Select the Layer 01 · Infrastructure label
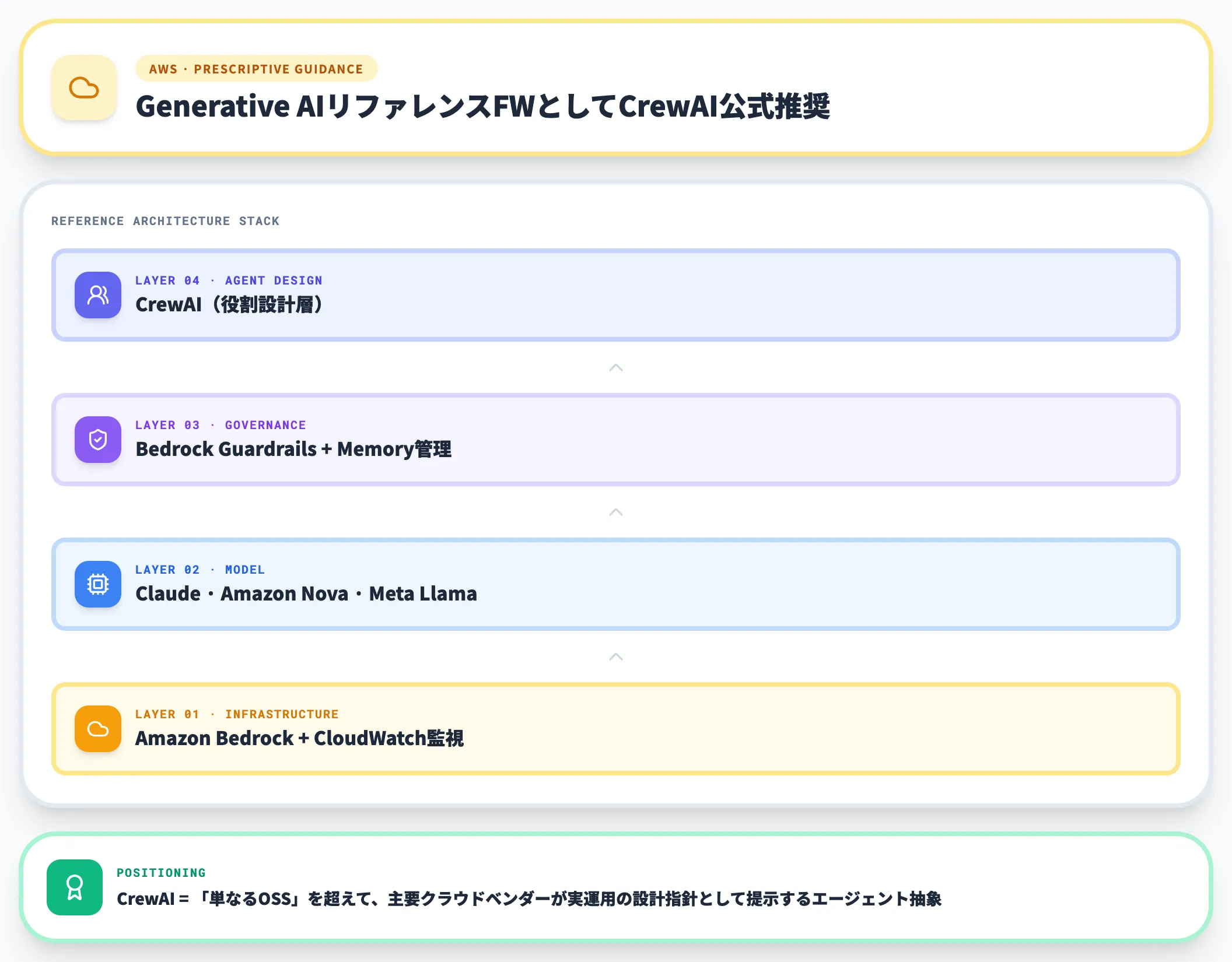 click(x=237, y=714)
